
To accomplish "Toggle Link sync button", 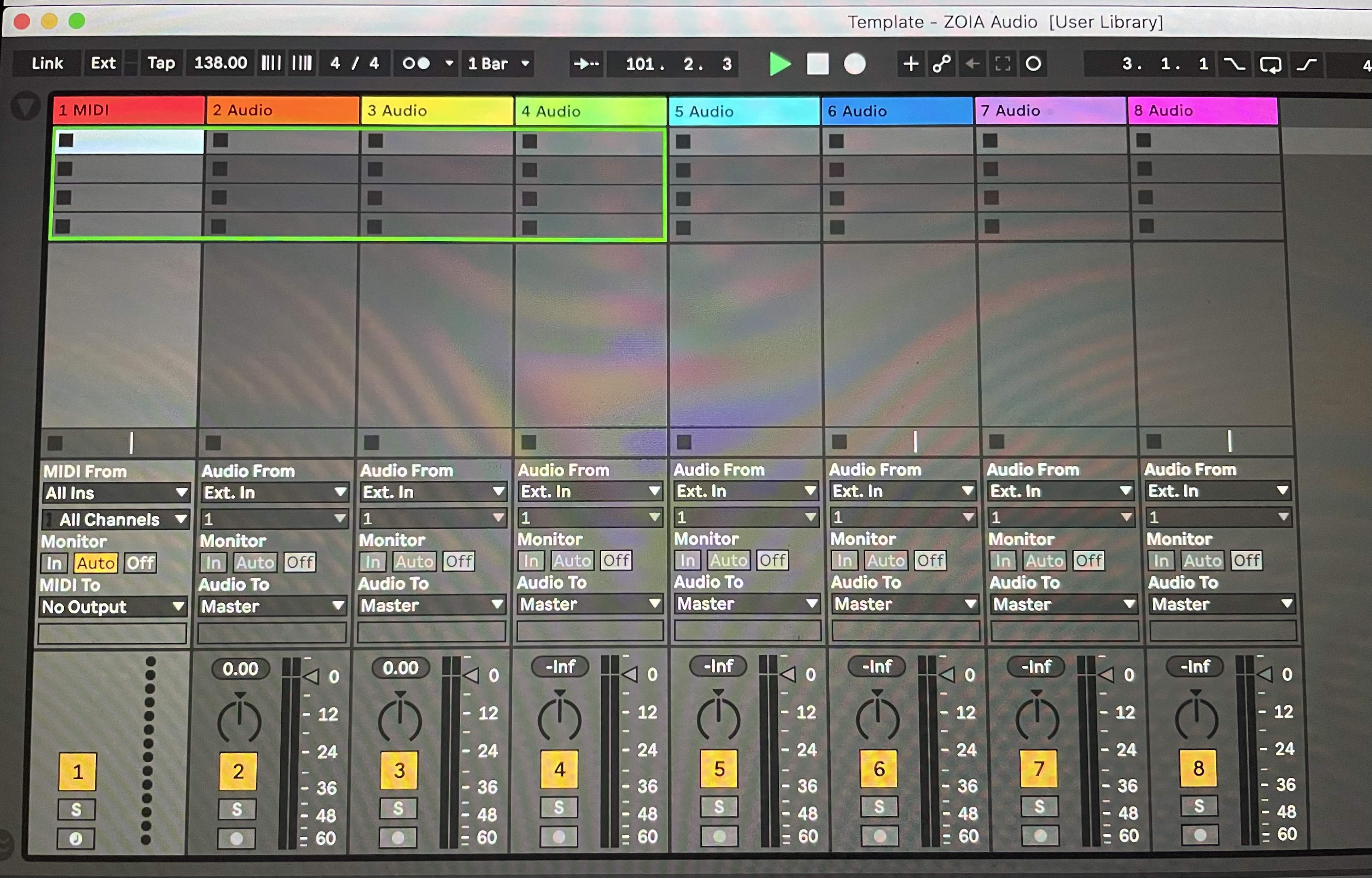I will coord(47,63).
